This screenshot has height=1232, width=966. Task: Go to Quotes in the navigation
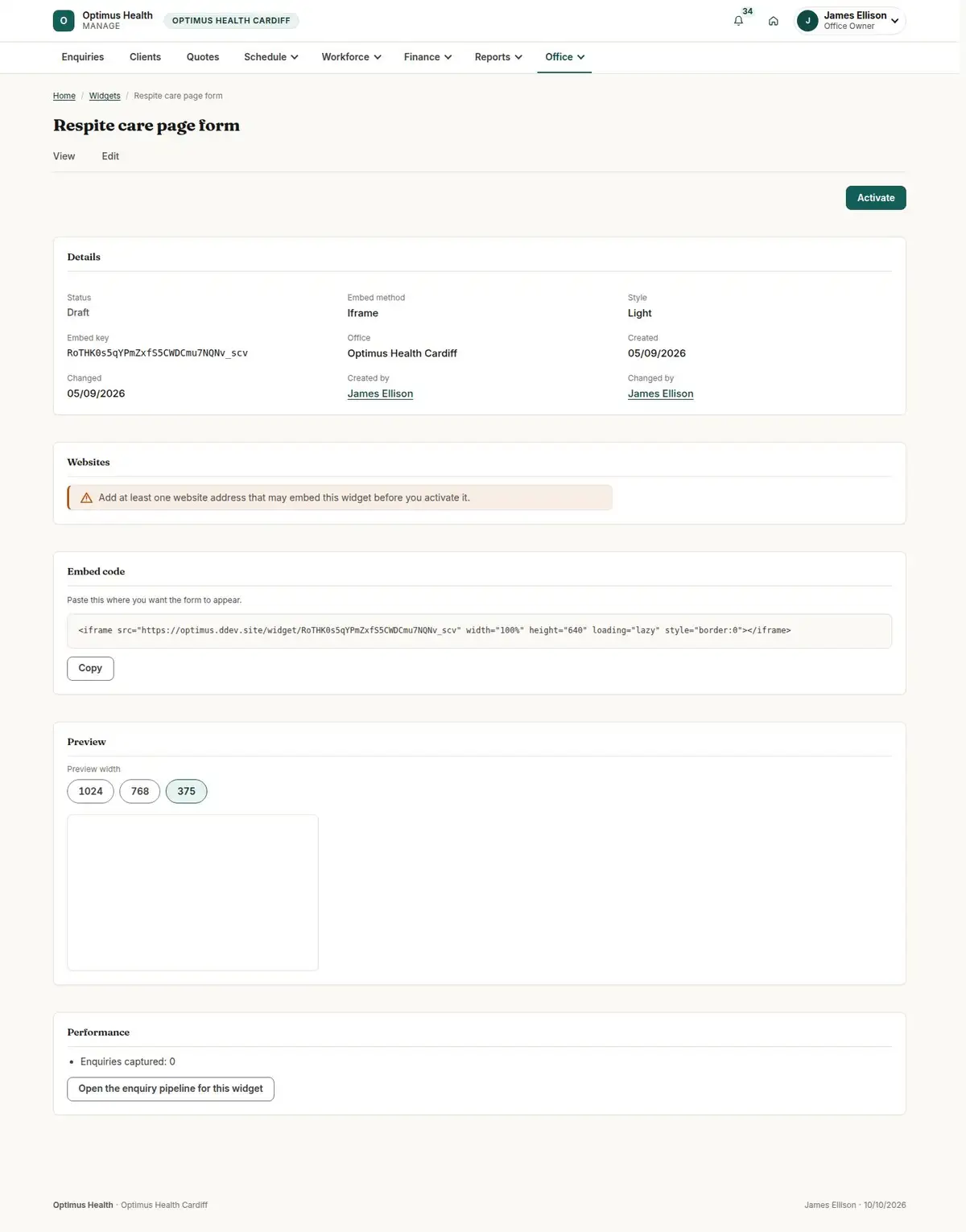point(203,57)
